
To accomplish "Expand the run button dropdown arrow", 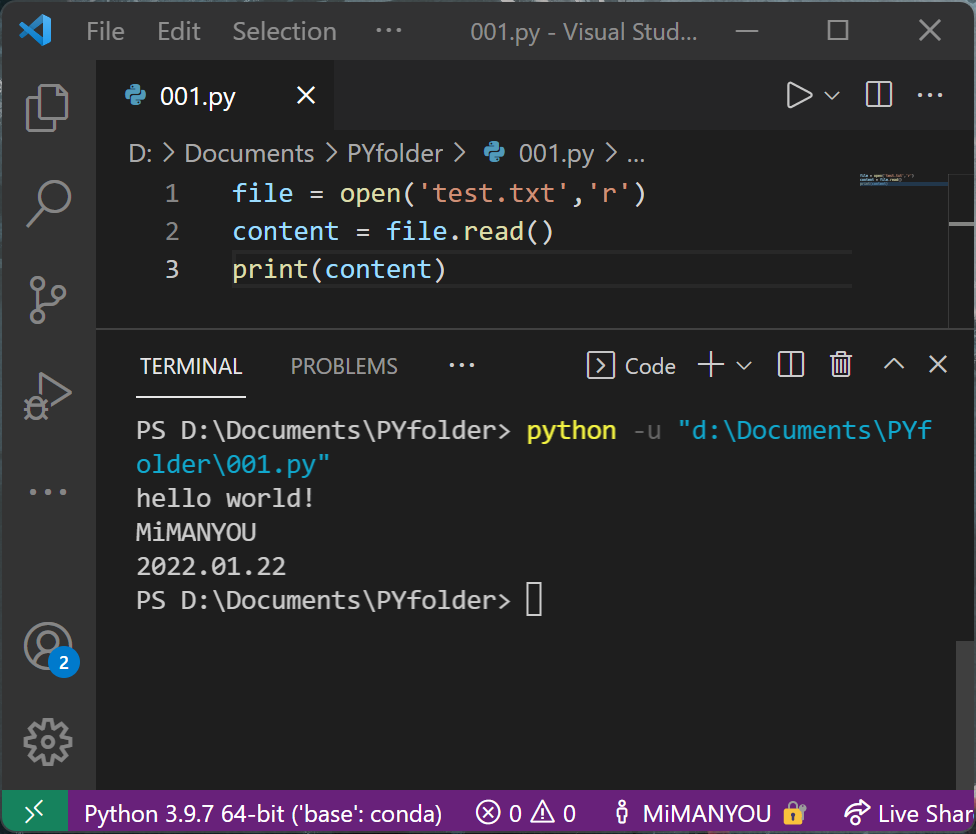I will click(x=832, y=96).
